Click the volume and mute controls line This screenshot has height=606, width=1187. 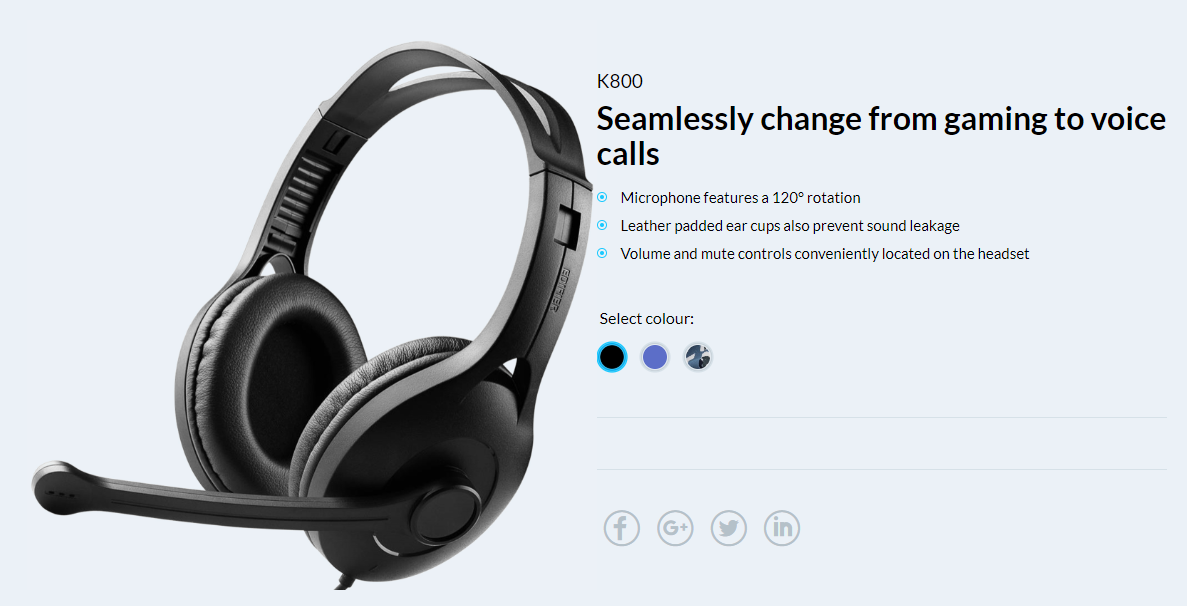click(x=825, y=253)
